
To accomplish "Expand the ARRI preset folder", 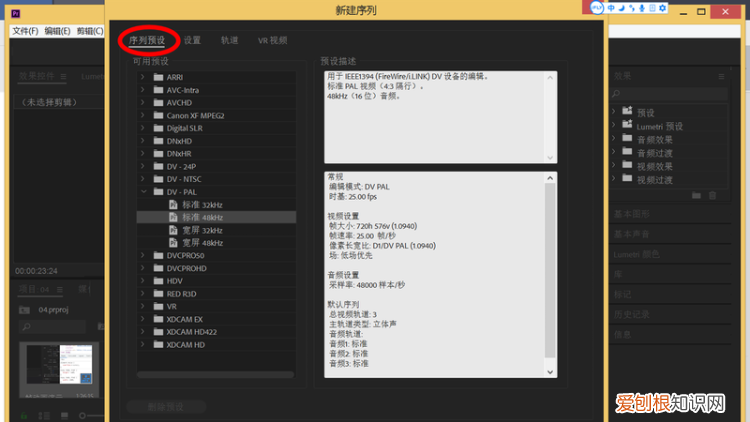I will [143, 77].
